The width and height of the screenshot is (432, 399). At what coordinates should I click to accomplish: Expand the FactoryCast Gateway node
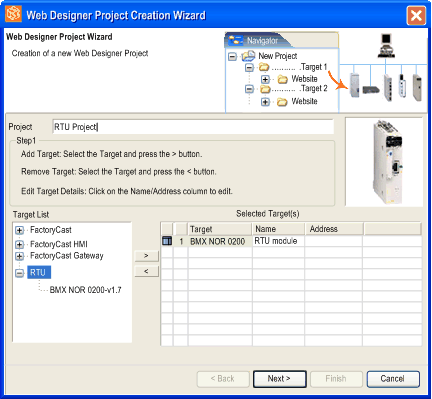pos(19,256)
